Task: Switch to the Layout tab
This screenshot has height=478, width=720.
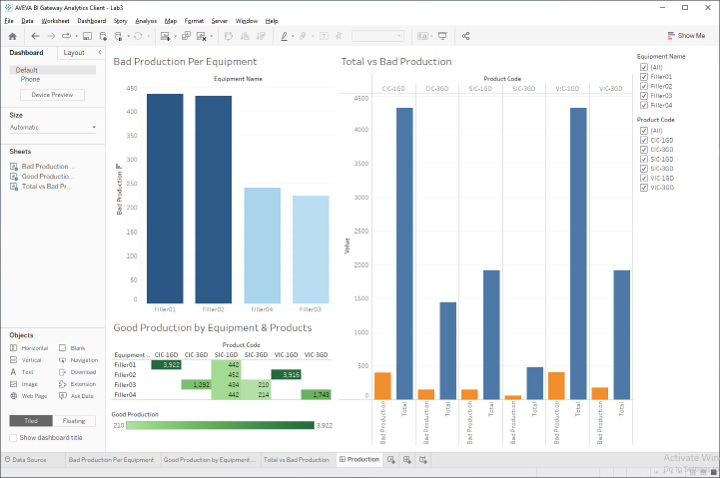Action: click(x=73, y=53)
